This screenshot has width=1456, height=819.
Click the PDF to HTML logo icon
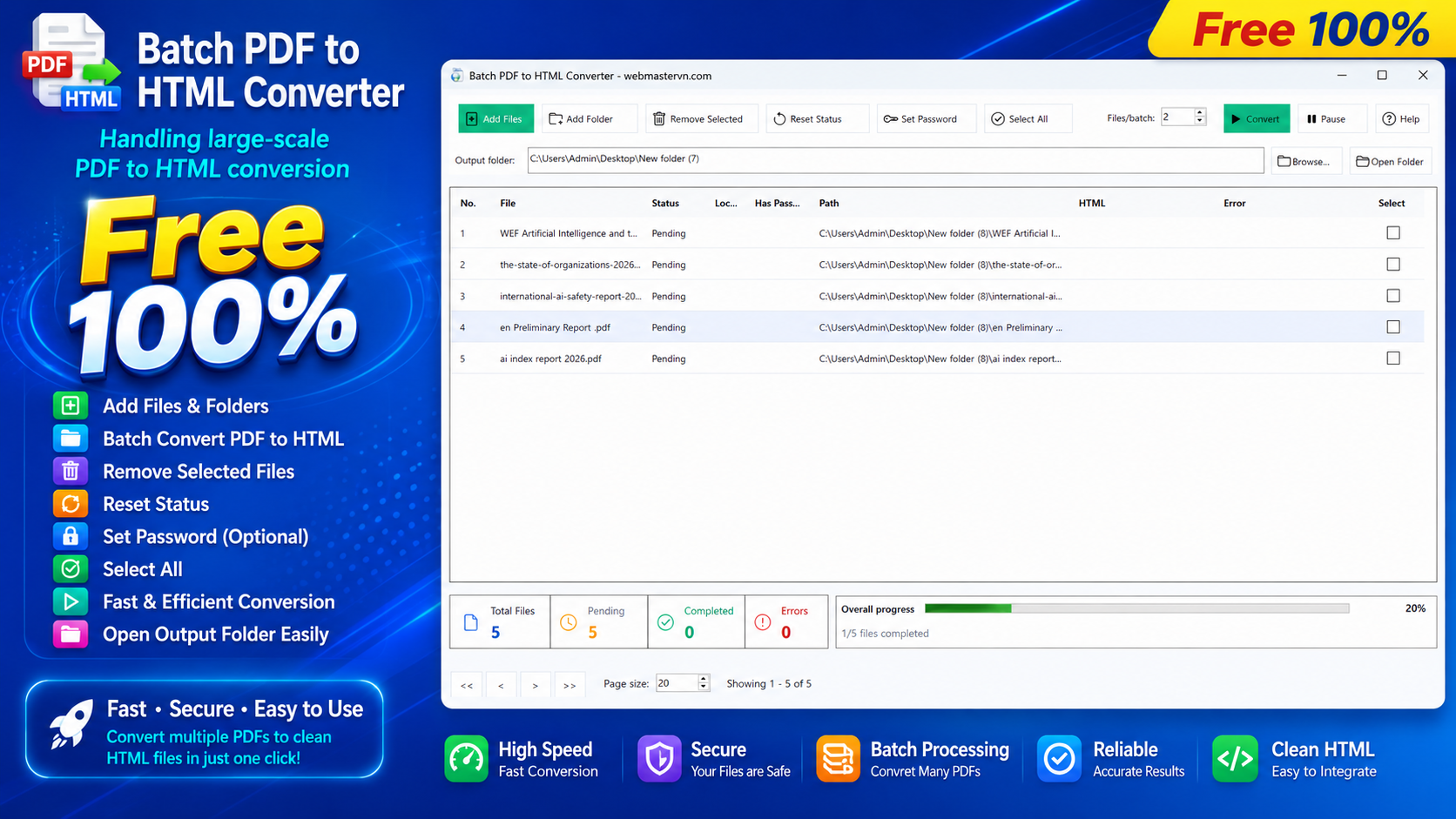tap(71, 63)
